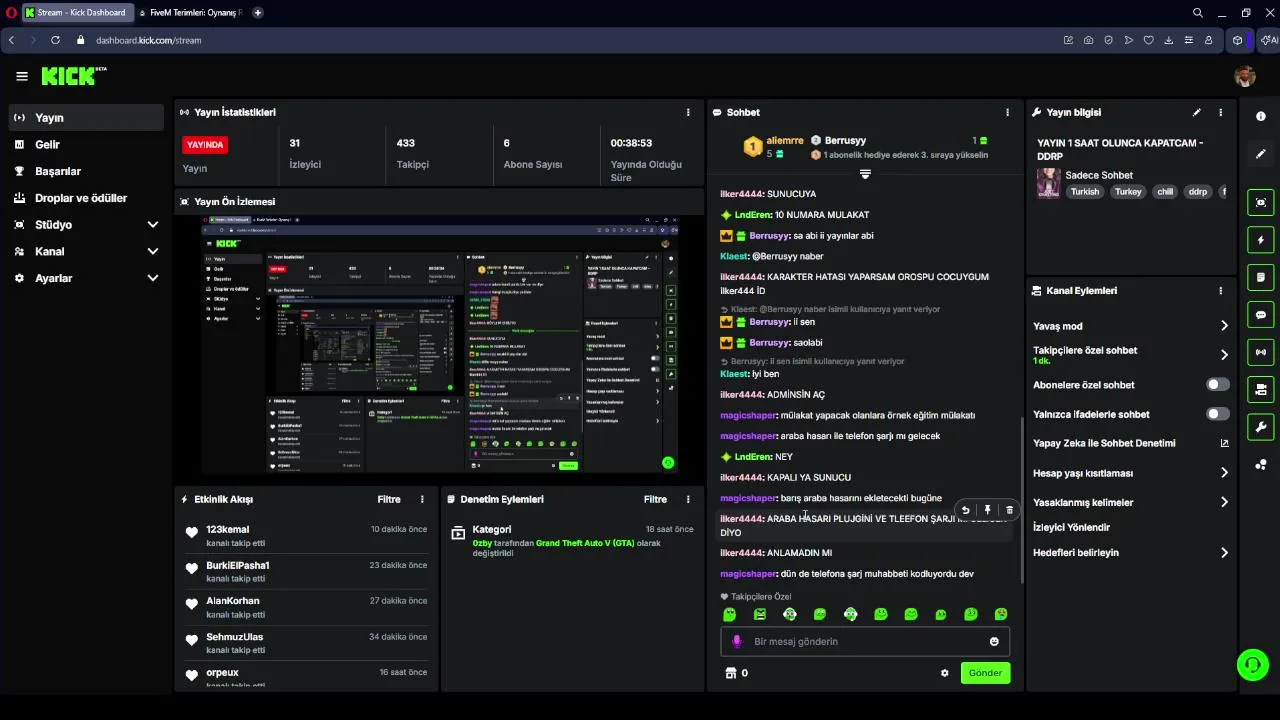This screenshot has height=720, width=1280.
Task: Click the Turkish tag in stream info
Action: [x=1085, y=192]
